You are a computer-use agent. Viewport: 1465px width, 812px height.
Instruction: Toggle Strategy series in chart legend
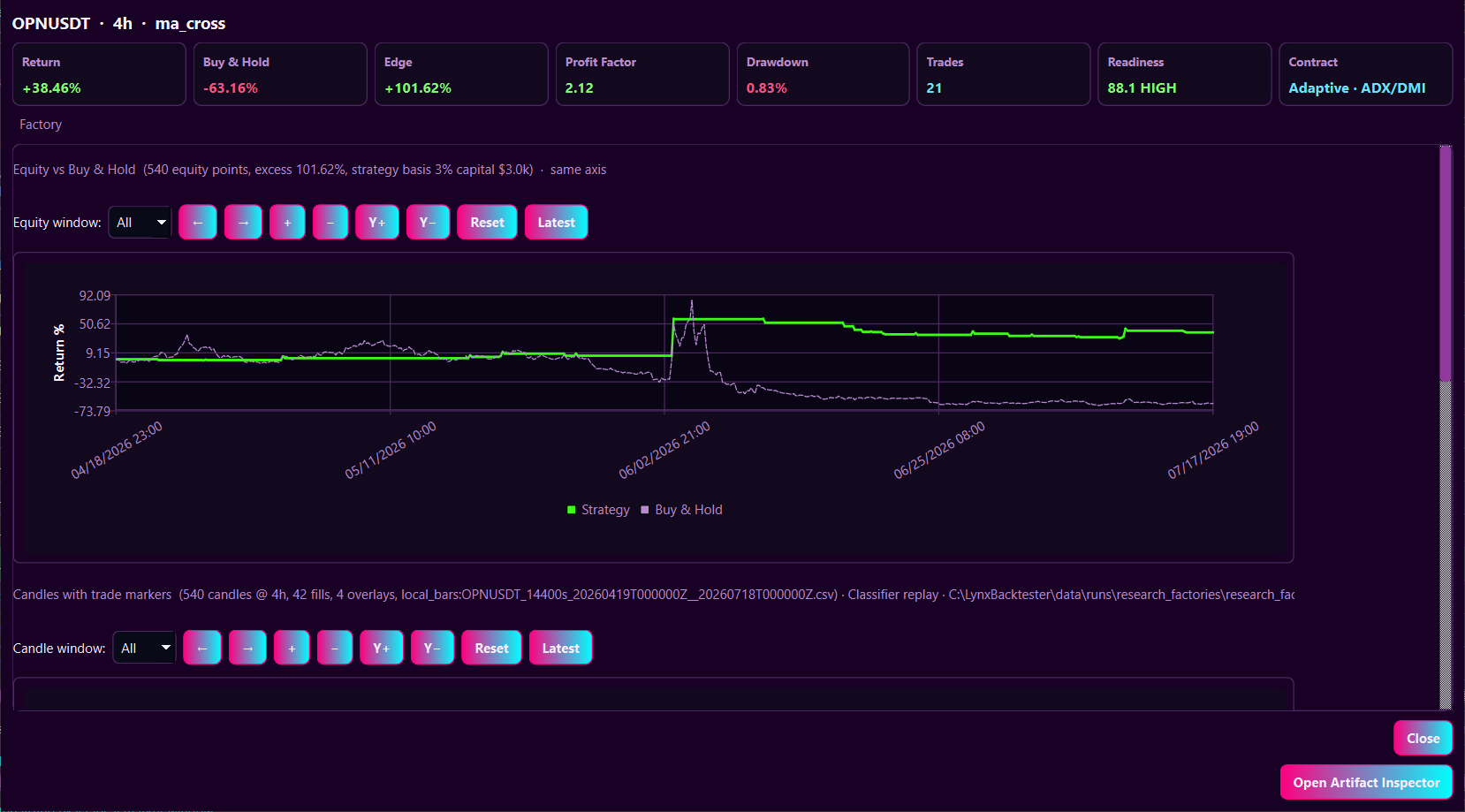598,510
